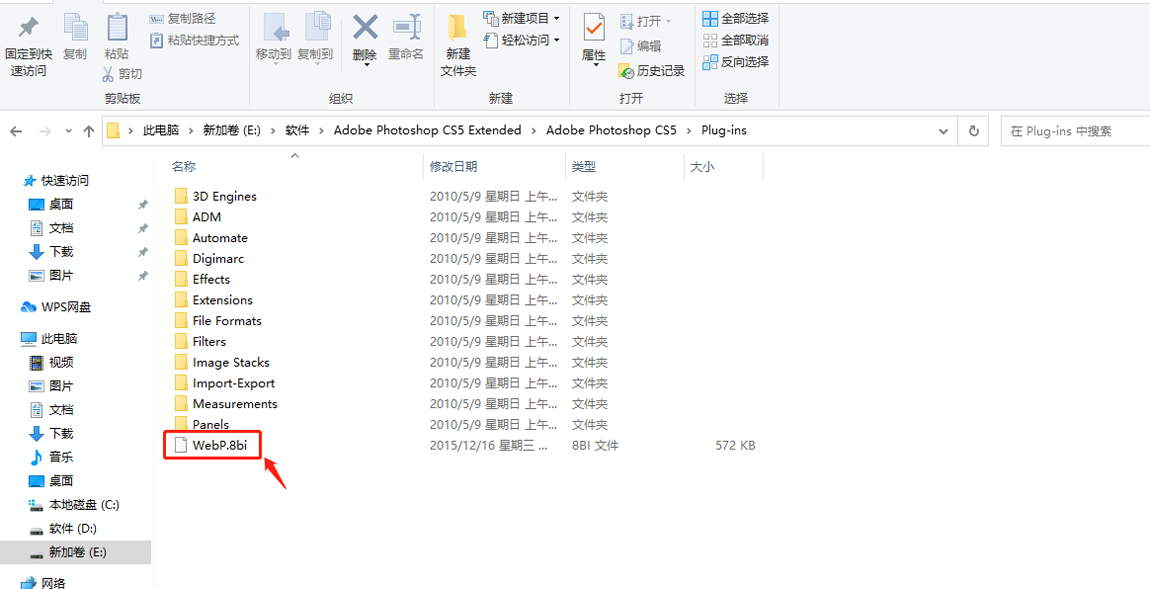Click the Paste icon in clipboard group
This screenshot has width=1150, height=589.
click(116, 28)
